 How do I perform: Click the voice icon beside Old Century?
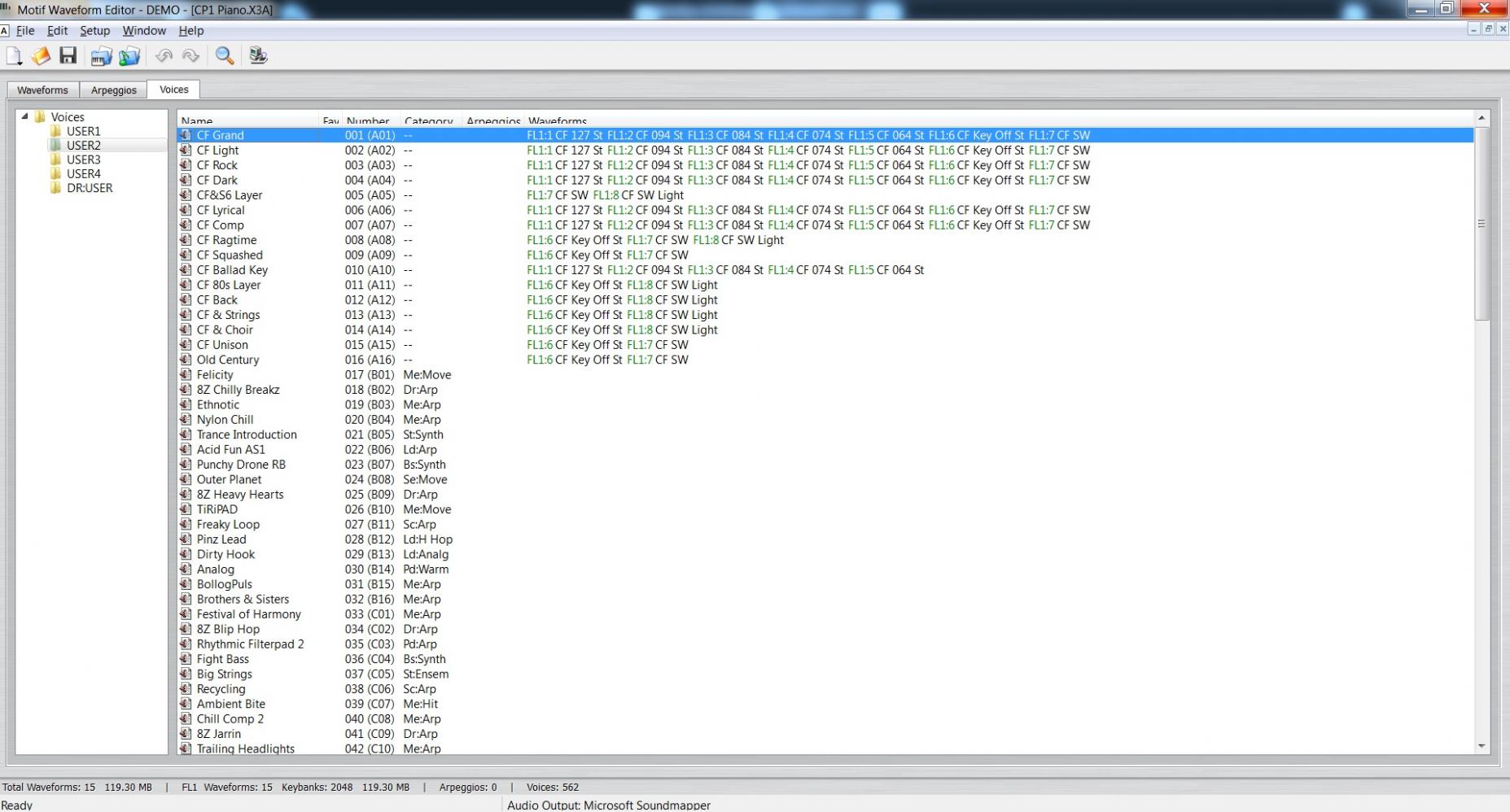pos(186,360)
